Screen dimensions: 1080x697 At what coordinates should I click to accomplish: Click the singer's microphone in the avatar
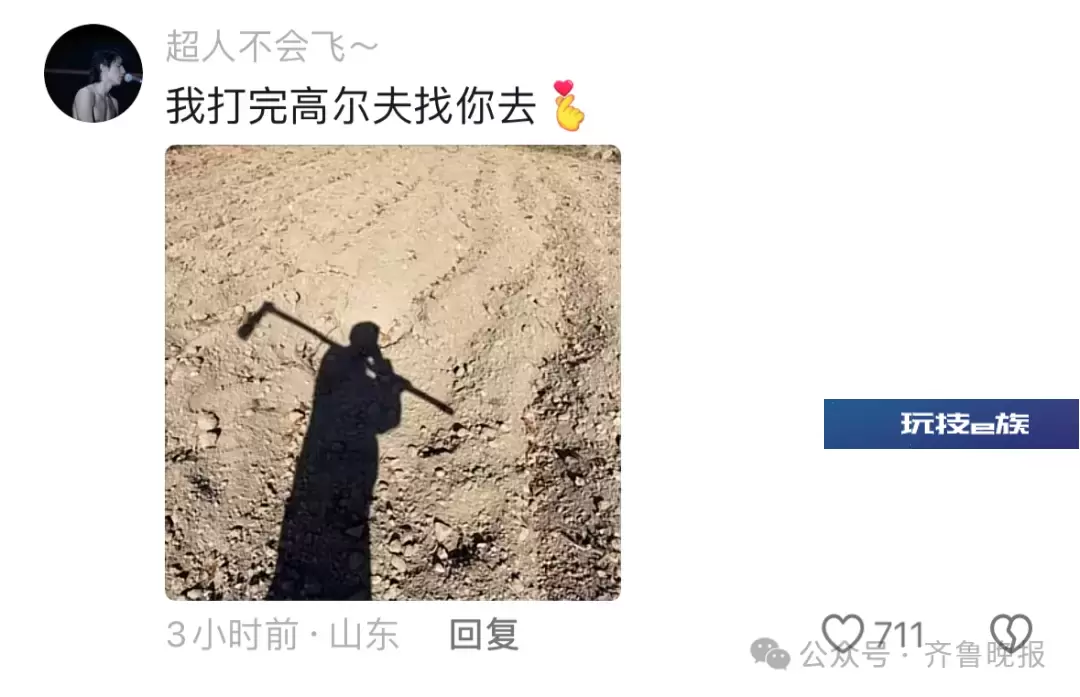(132, 78)
